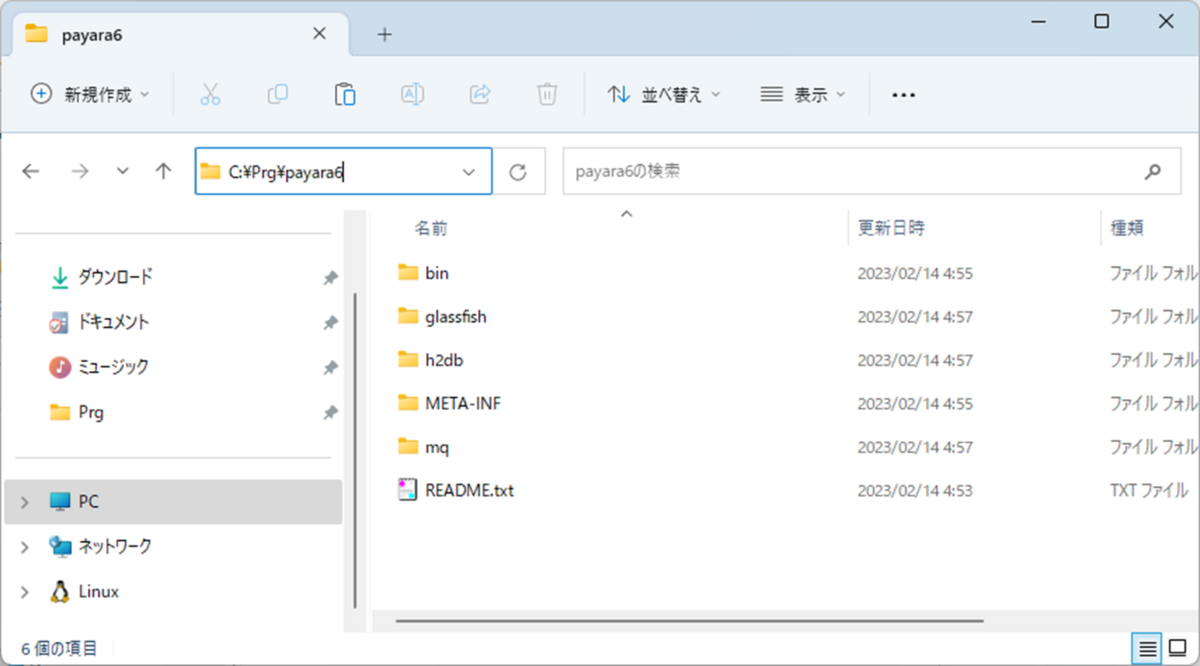Open the 新規作成 dropdown
Viewport: 1200px width, 666px height.
coord(91,94)
